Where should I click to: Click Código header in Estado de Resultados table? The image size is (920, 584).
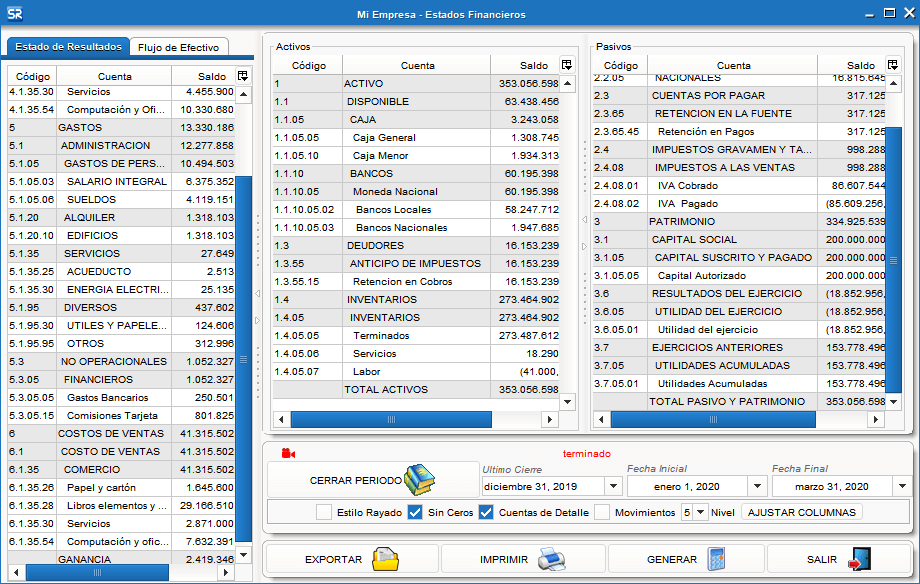32,76
